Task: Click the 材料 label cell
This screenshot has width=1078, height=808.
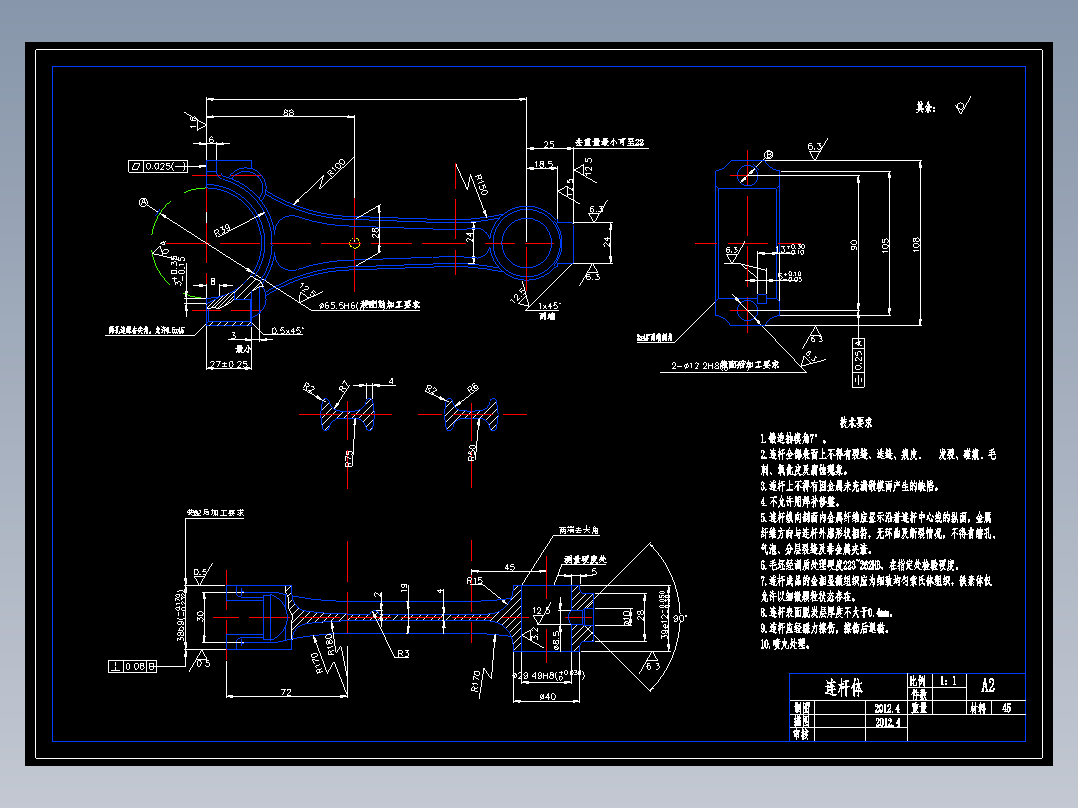Action: [978, 708]
